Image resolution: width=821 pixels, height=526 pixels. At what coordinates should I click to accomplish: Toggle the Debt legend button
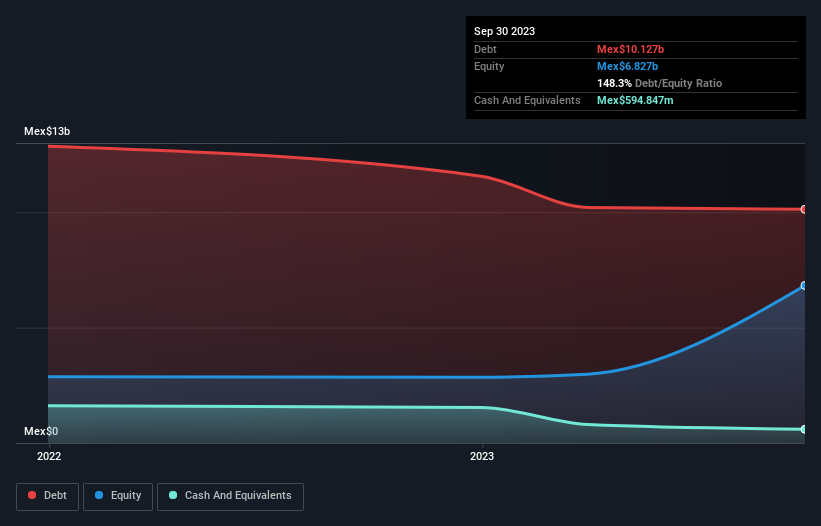tap(47, 496)
